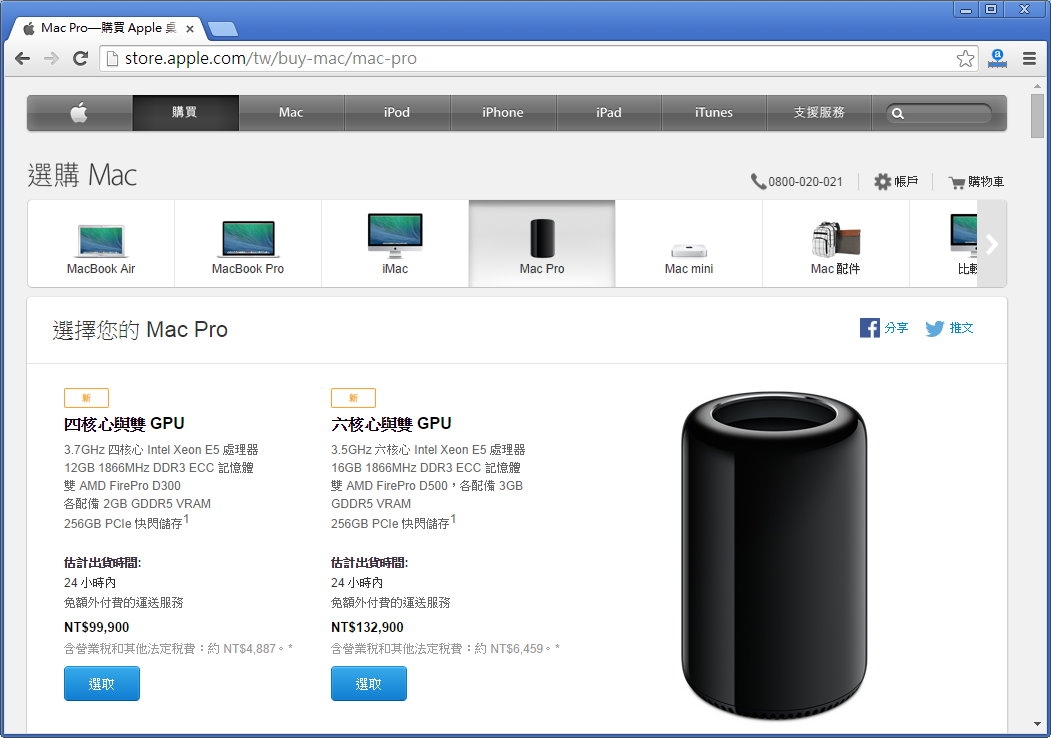Image resolution: width=1051 pixels, height=738 pixels.
Task: Click the Apple logo in navigation bar
Action: pyautogui.click(x=79, y=113)
